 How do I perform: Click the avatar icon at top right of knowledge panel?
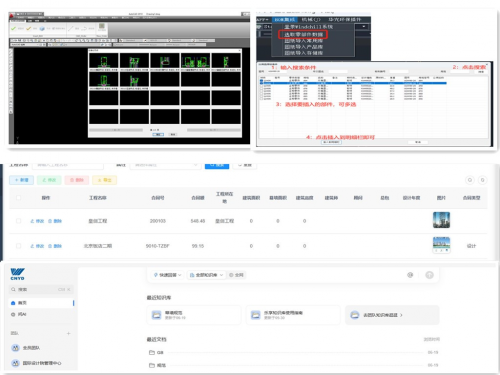point(429,275)
